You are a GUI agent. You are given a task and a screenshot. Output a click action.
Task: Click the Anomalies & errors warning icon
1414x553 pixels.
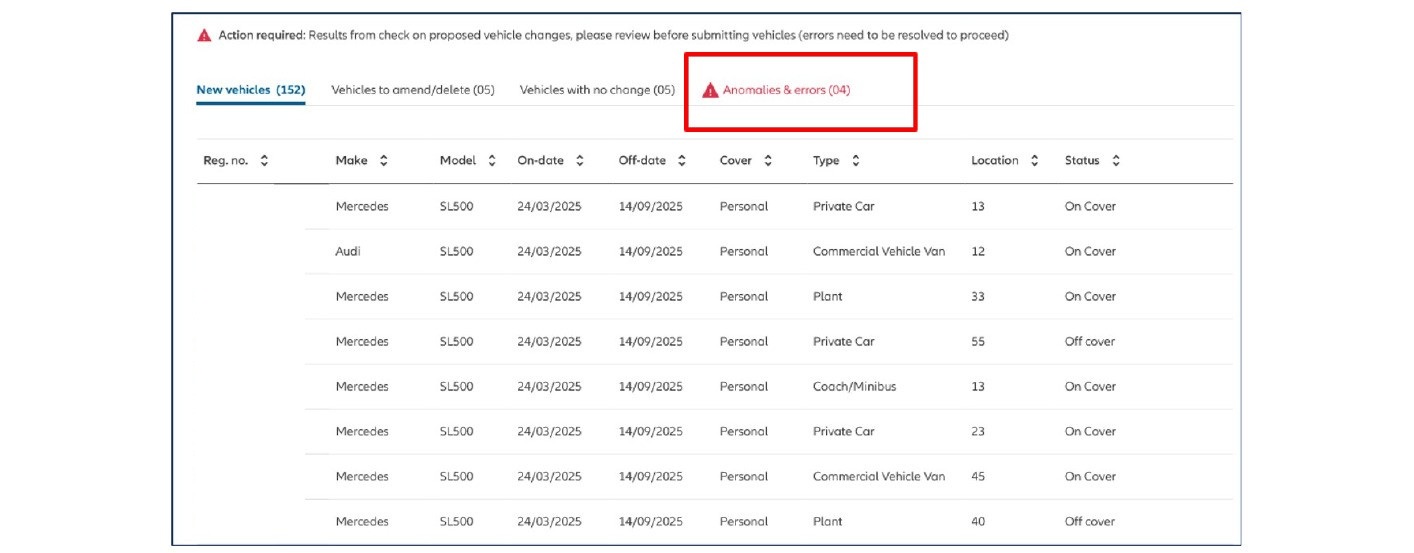710,90
